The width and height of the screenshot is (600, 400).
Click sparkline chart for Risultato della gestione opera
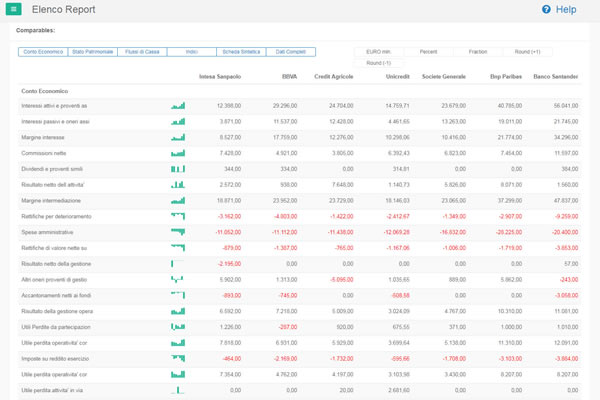tap(178, 311)
